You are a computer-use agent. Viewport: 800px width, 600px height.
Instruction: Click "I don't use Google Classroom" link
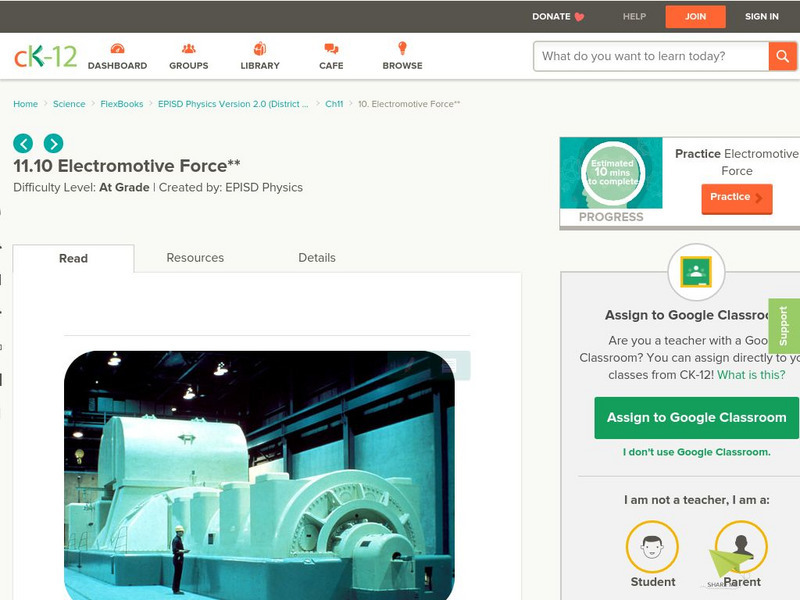[x=696, y=452]
